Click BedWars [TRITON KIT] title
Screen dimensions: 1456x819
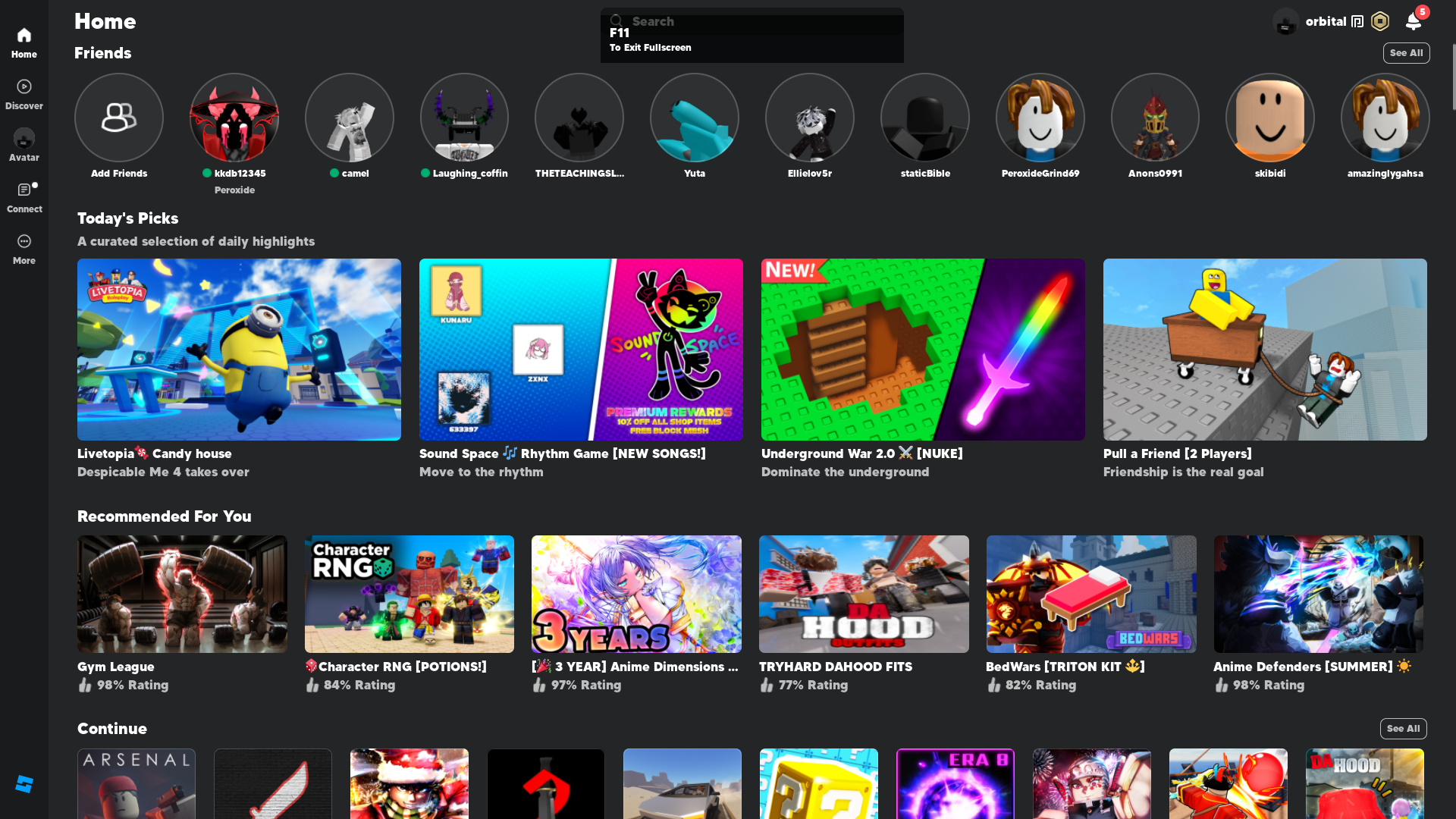tap(1065, 667)
